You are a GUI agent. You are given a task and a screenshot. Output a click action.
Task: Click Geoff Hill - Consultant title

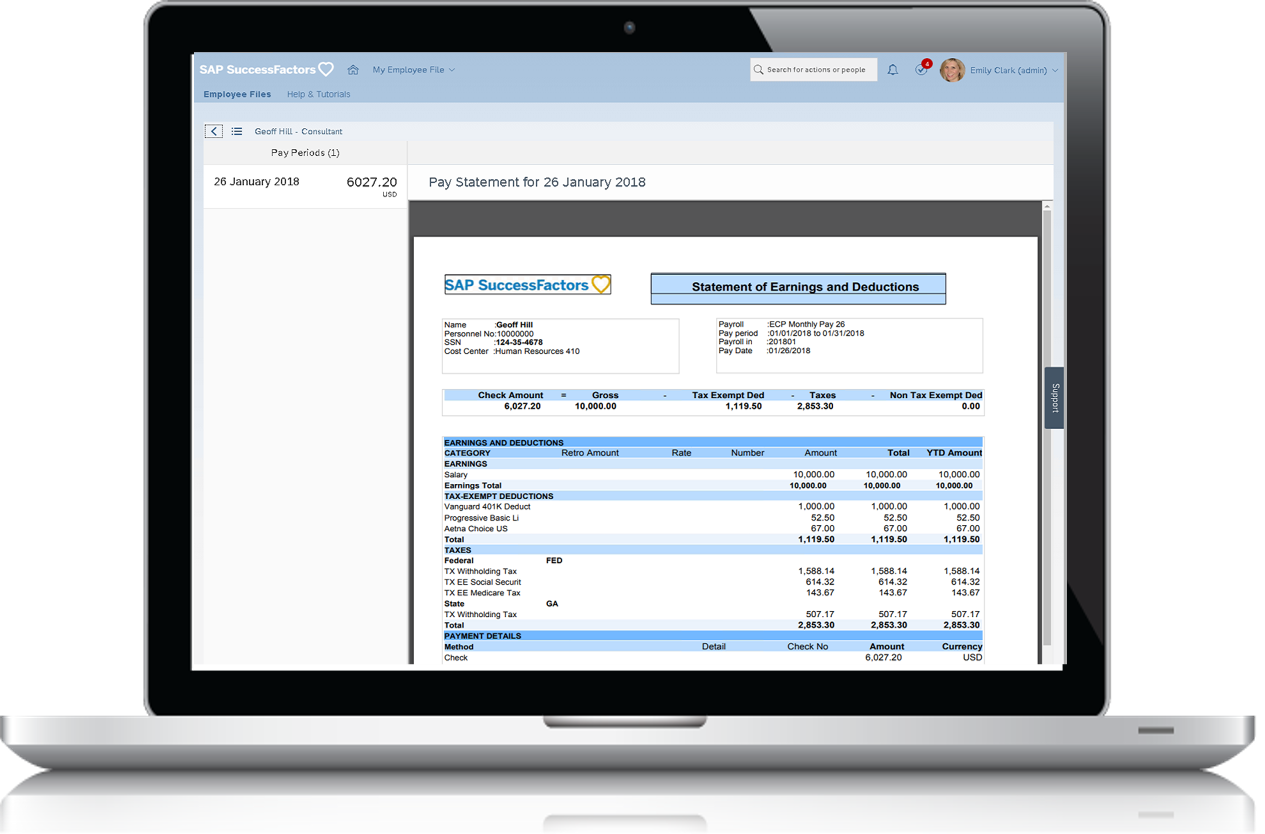pos(298,131)
